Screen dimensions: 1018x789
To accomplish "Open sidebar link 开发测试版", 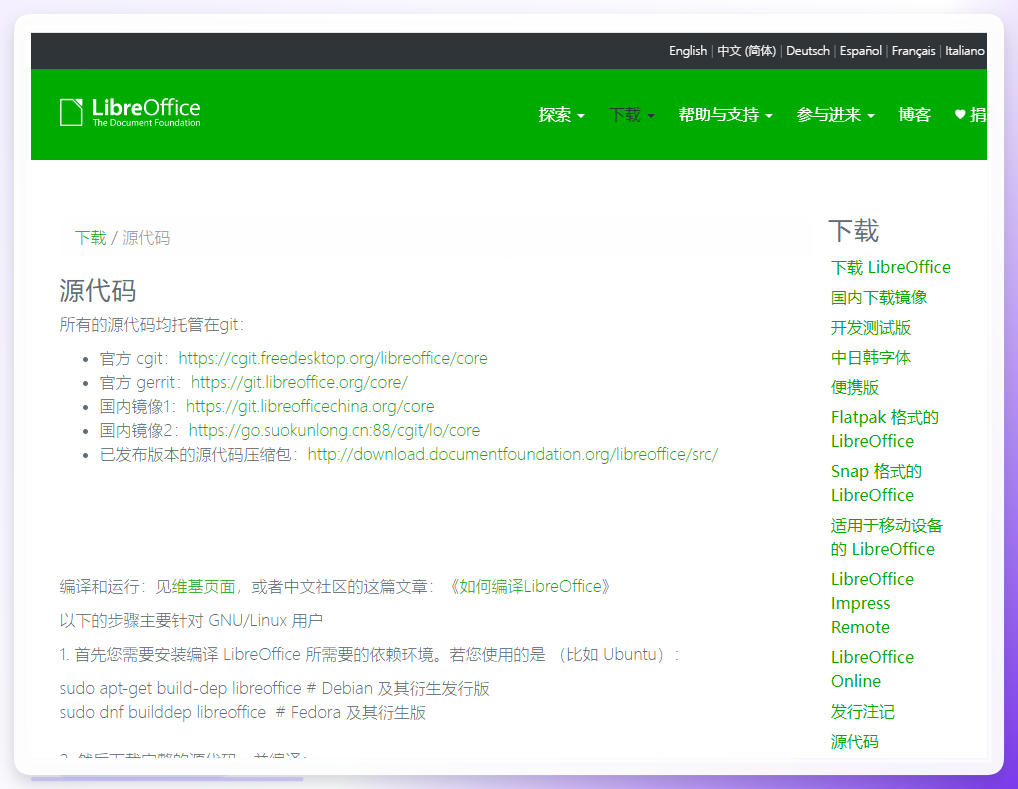I will pyautogui.click(x=871, y=327).
